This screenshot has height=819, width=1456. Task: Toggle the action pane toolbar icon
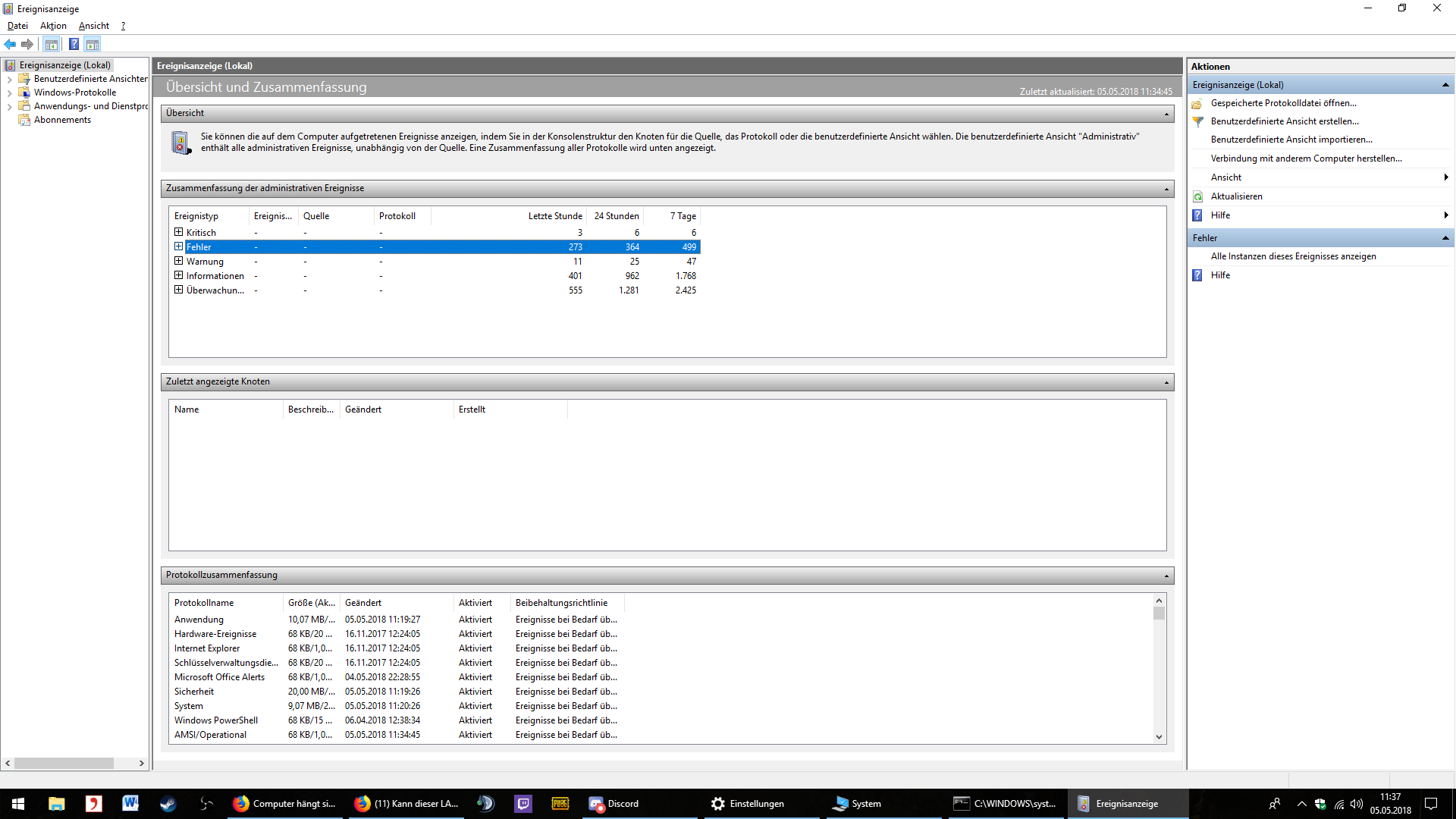tap(93, 44)
